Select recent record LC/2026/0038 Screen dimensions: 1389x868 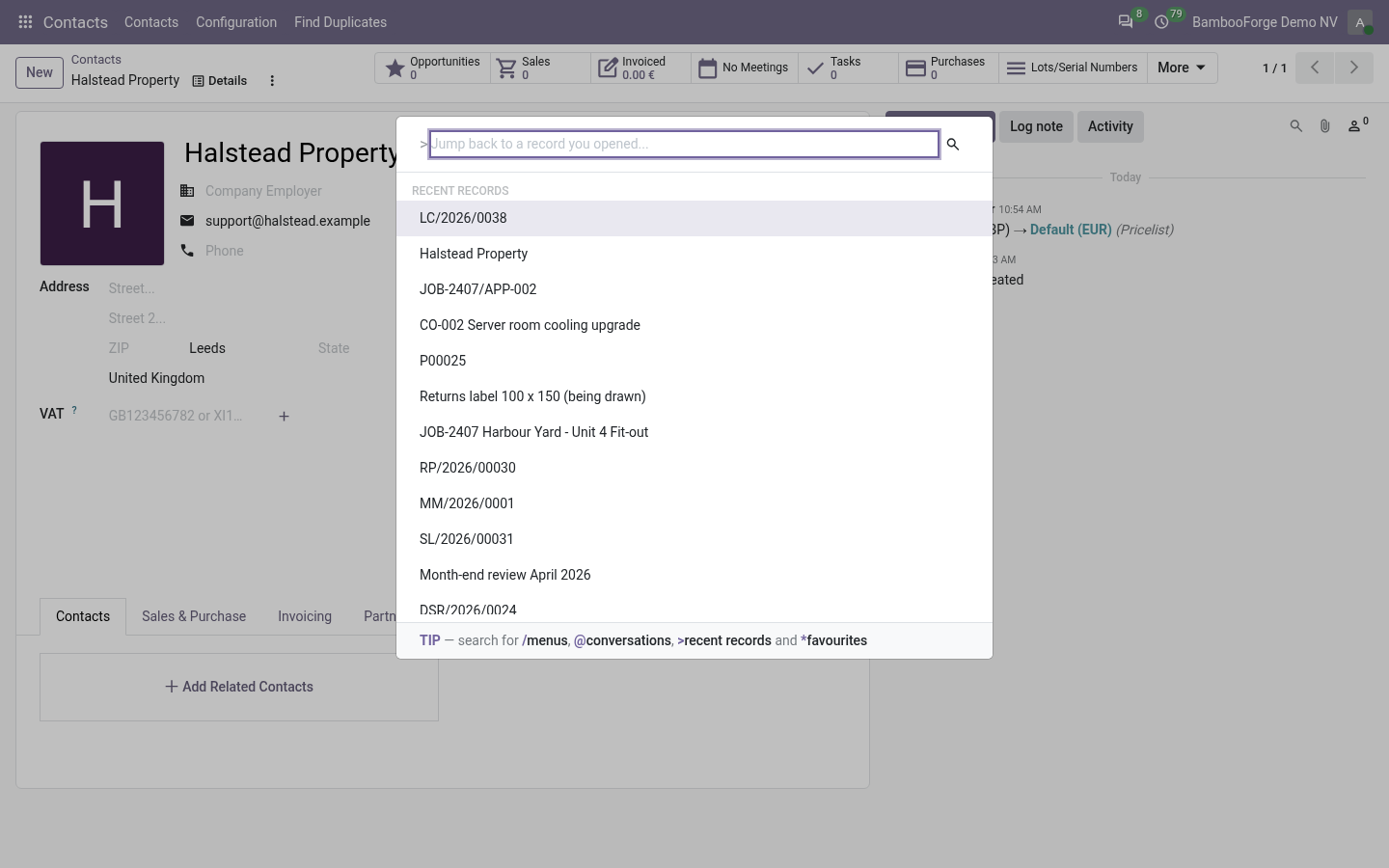pyautogui.click(x=694, y=218)
